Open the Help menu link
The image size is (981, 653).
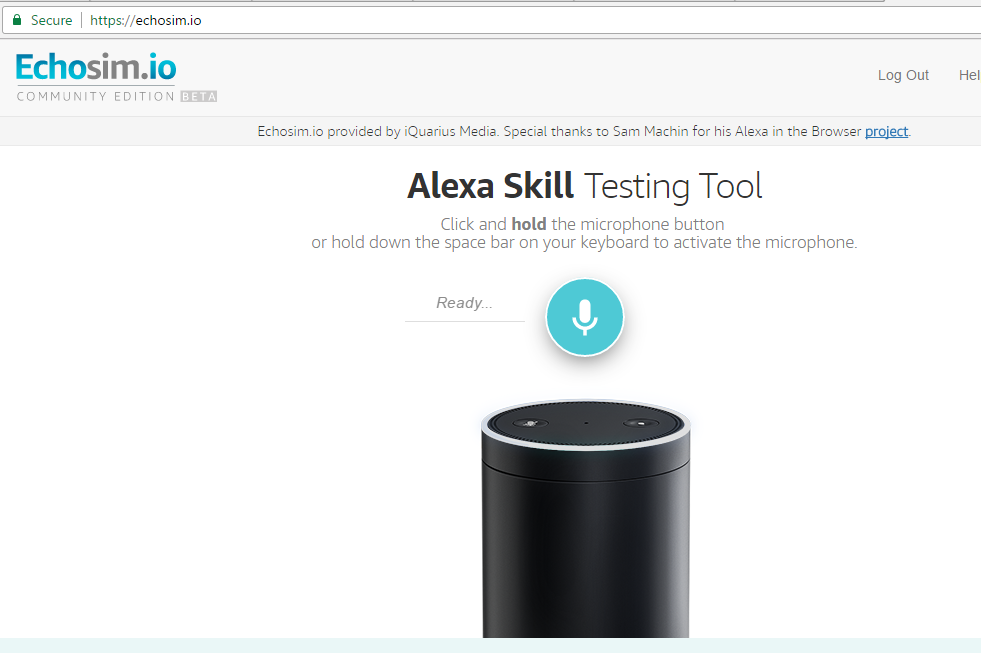[x=969, y=75]
